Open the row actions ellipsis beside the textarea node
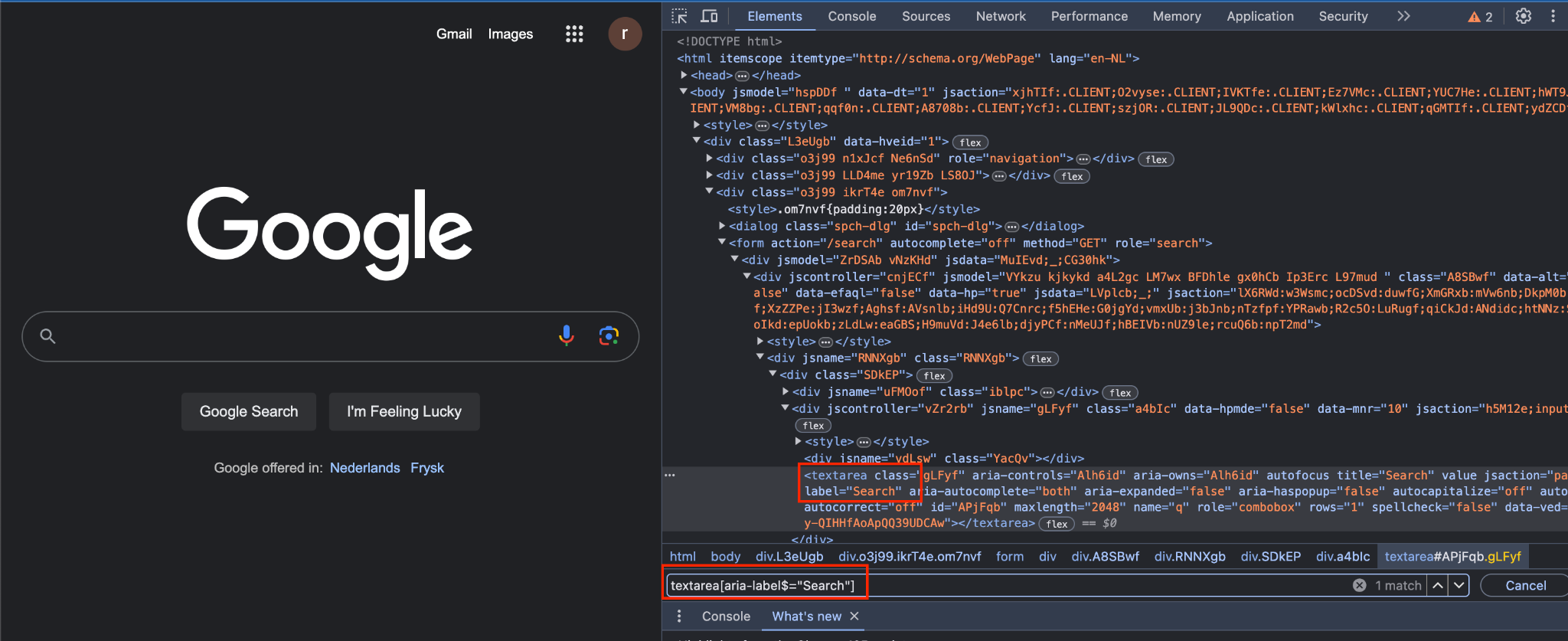Image resolution: width=1568 pixels, height=641 pixels. pyautogui.click(x=670, y=475)
